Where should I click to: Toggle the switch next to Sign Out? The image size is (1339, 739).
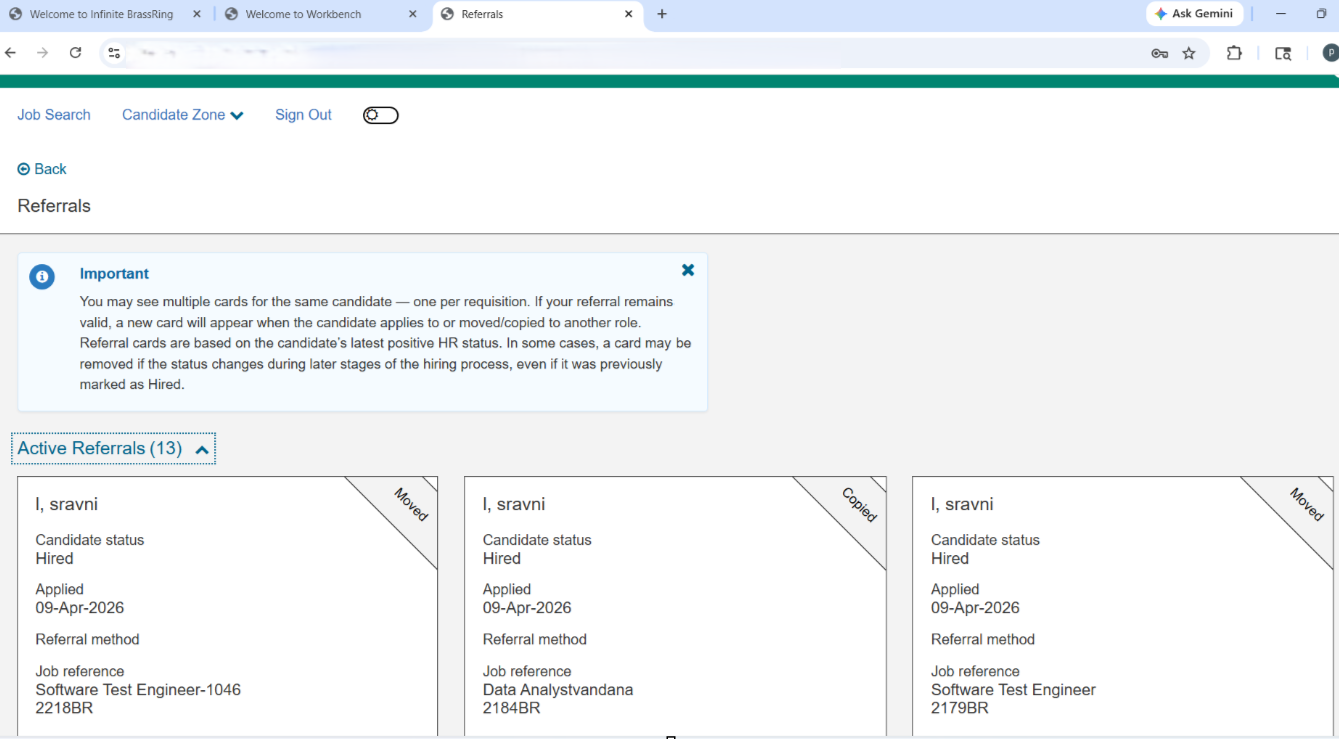[x=380, y=115]
